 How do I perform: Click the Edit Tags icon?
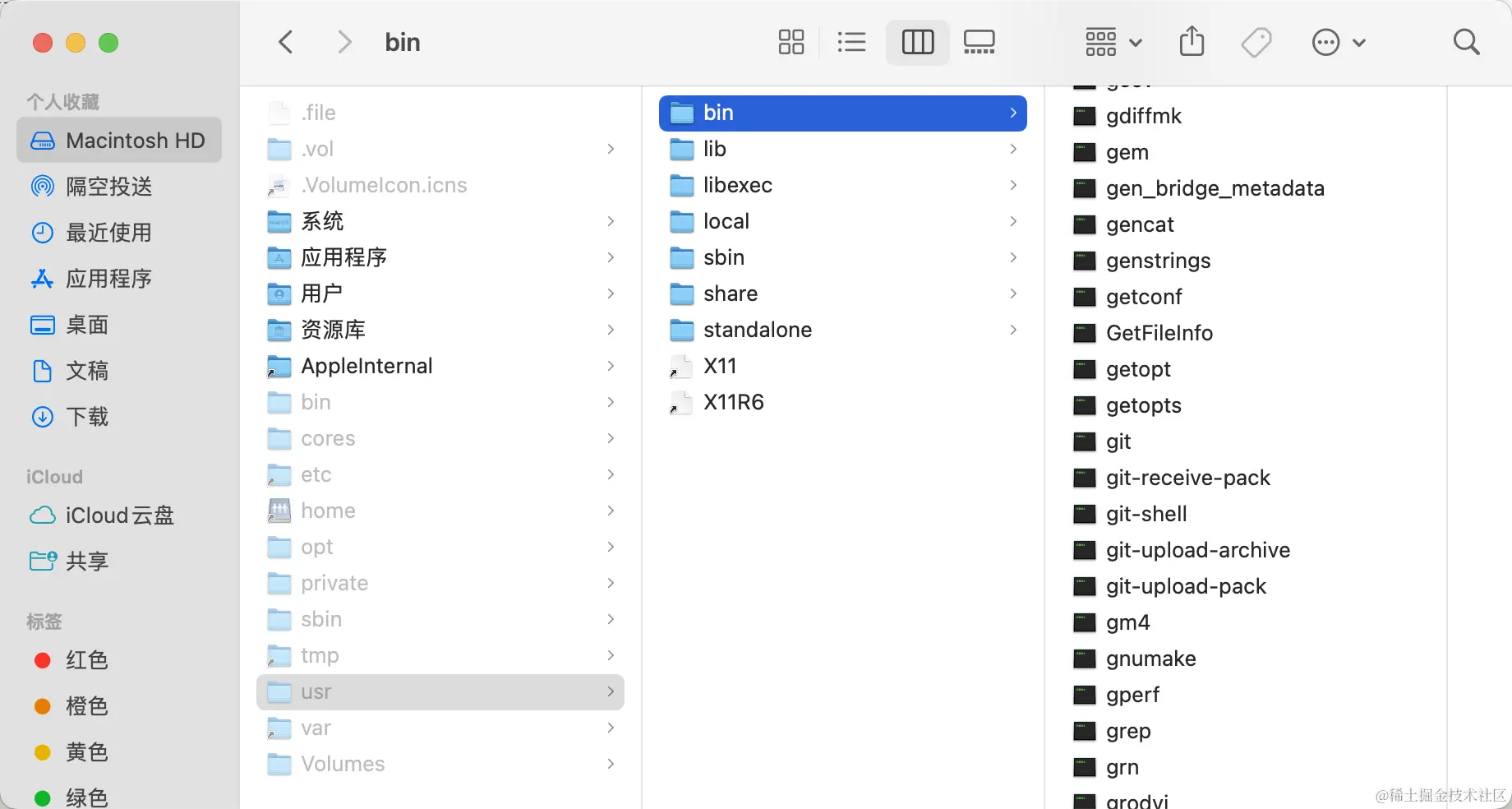[x=1256, y=42]
